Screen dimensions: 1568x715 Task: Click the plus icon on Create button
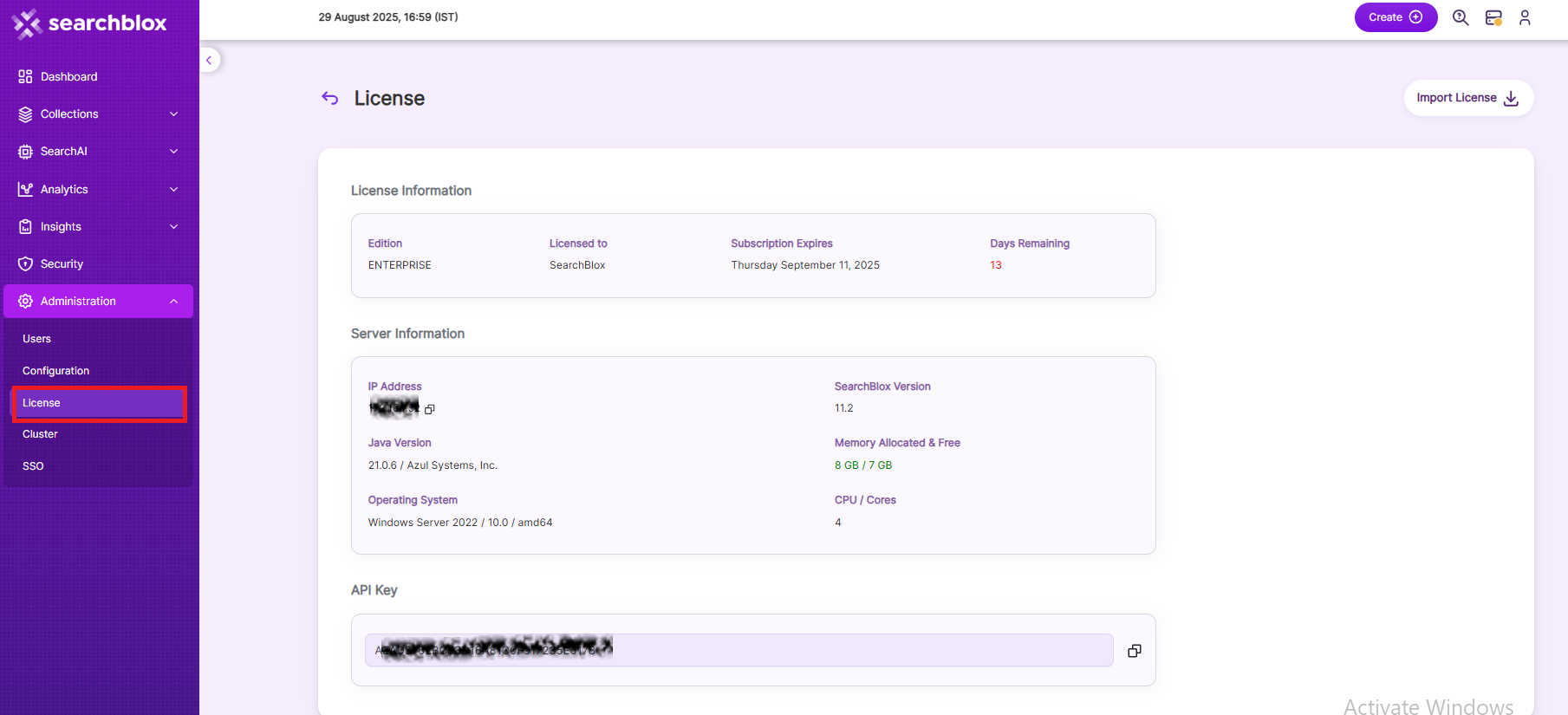click(x=1416, y=17)
